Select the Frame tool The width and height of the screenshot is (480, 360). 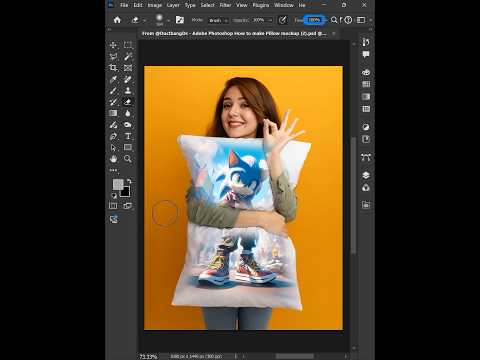point(128,68)
